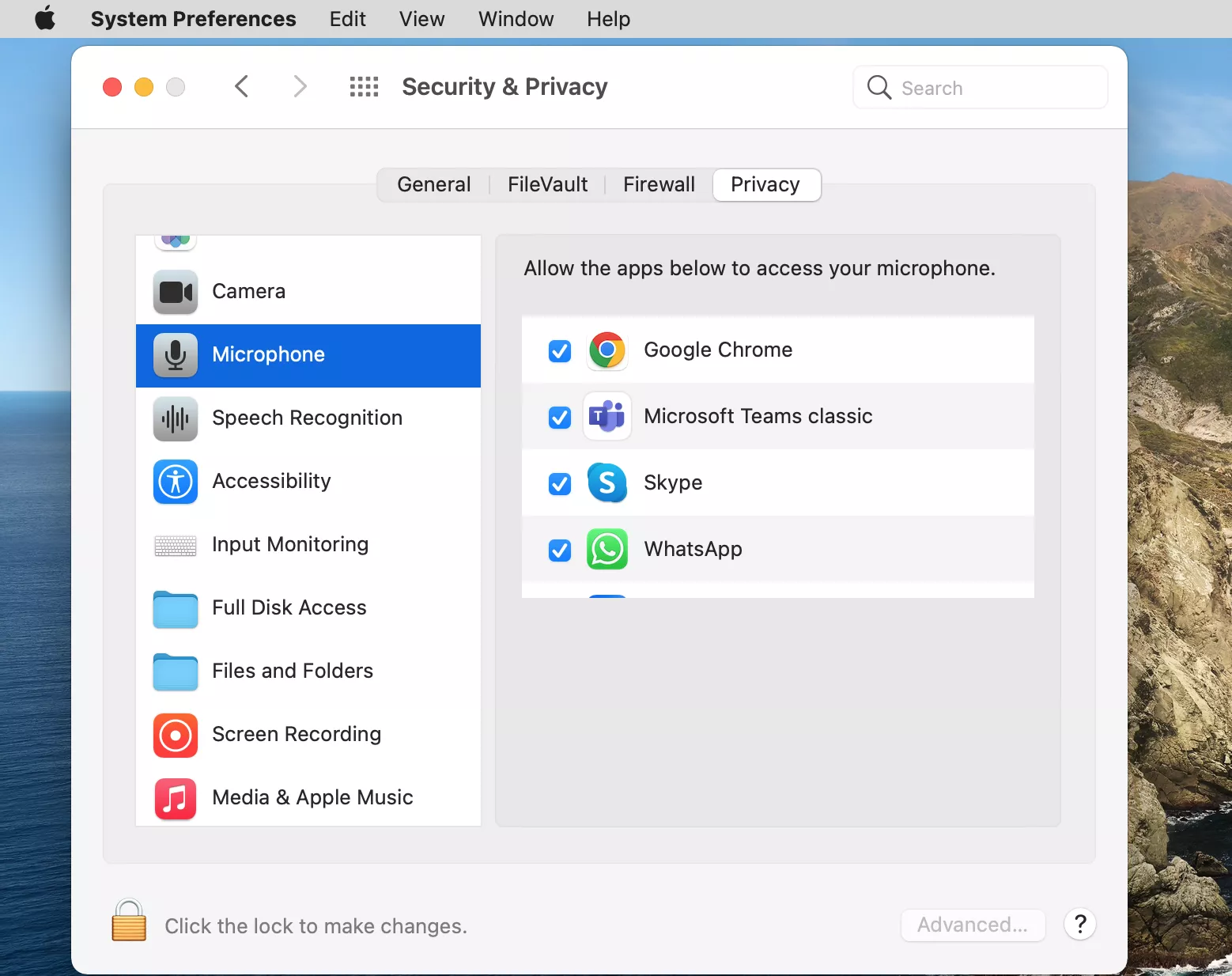Viewport: 1232px width, 976px height.
Task: Open the Window menu
Action: (516, 19)
